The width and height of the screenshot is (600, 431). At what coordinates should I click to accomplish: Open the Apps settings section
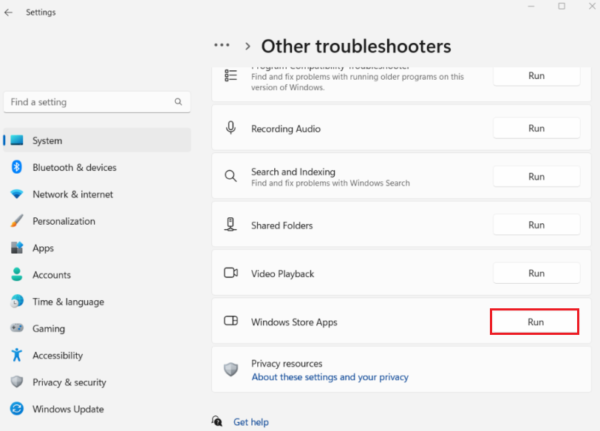(43, 248)
